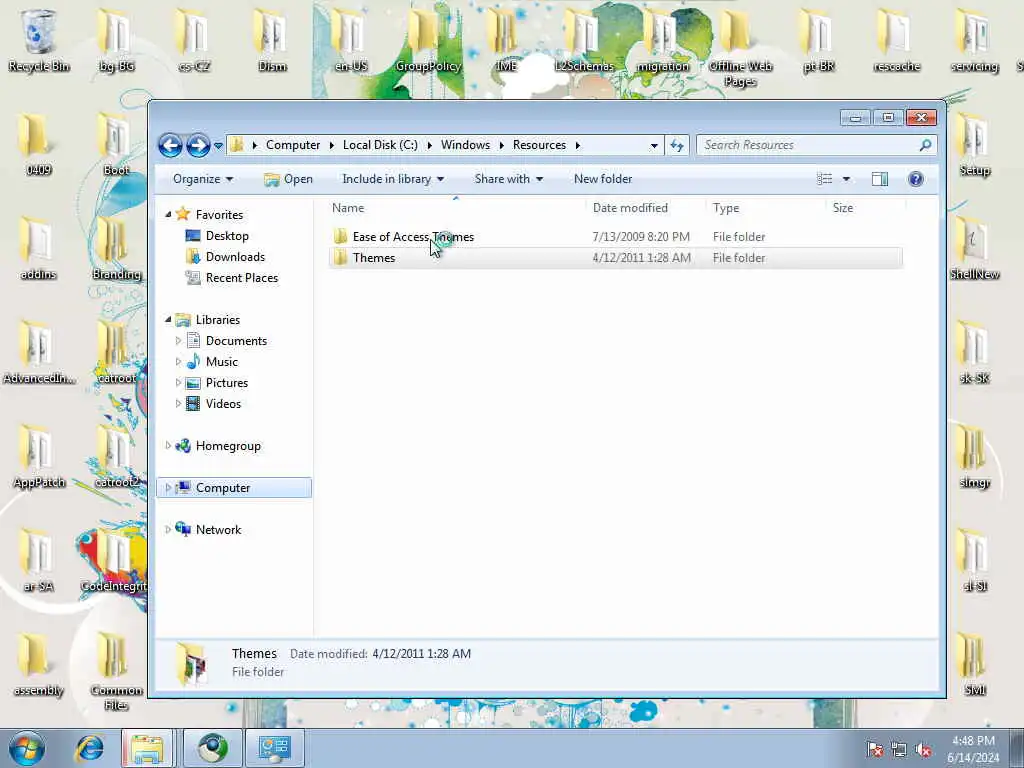Select Computer in navigation pane
The width and height of the screenshot is (1024, 768).
coord(234,488)
